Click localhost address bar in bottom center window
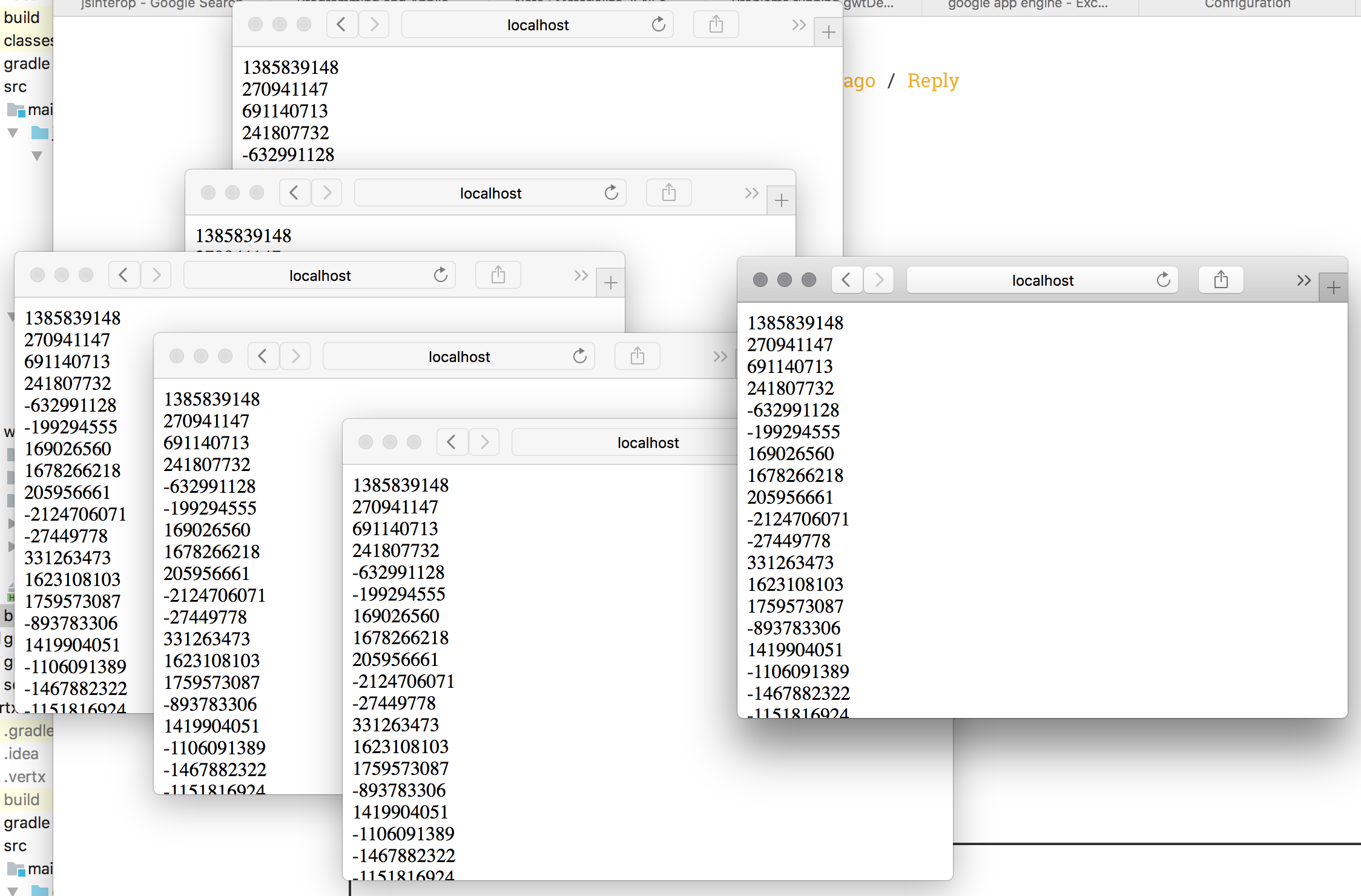Image resolution: width=1361 pixels, height=896 pixels. (647, 443)
